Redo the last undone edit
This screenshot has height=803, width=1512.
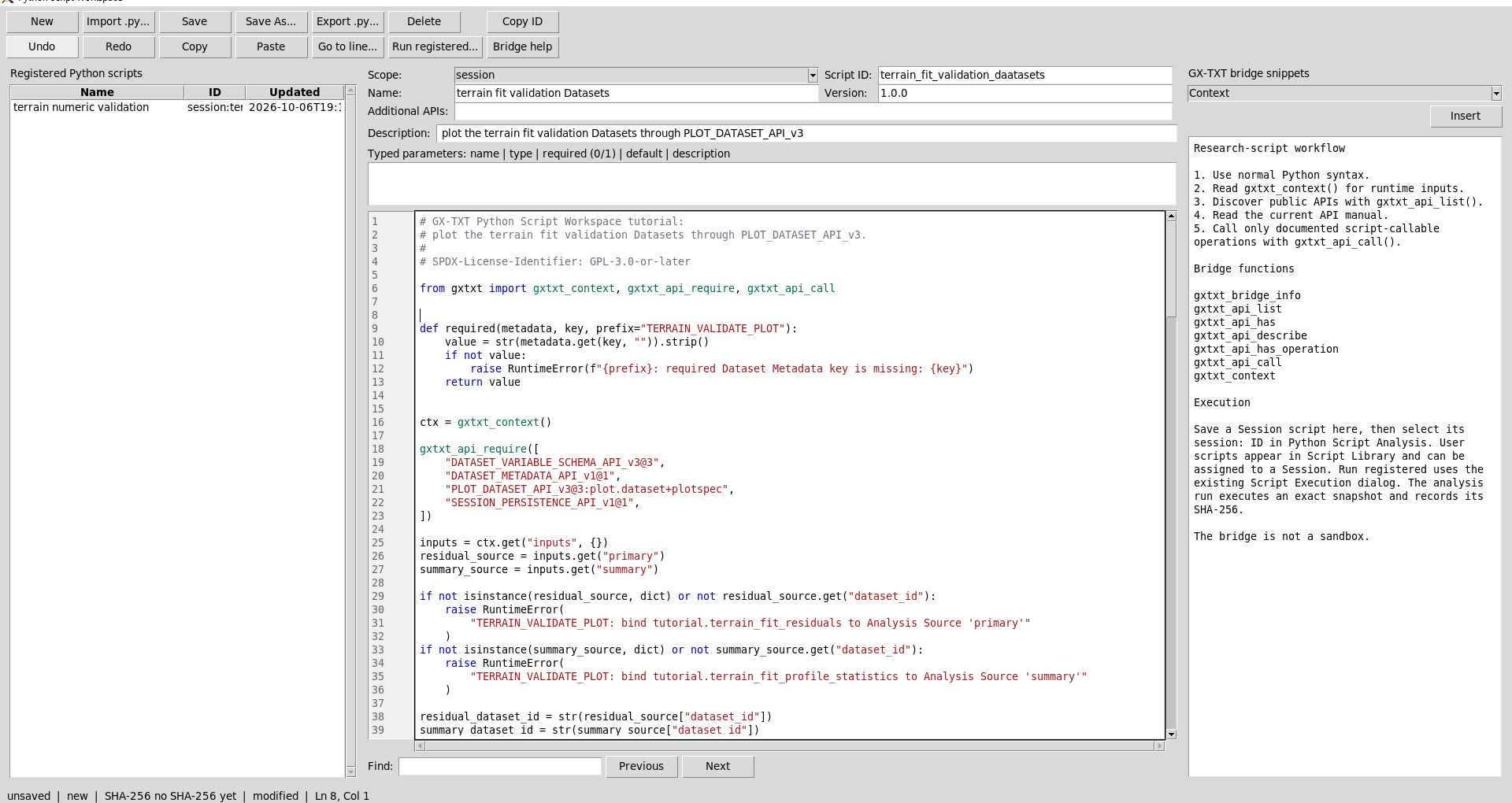[118, 47]
